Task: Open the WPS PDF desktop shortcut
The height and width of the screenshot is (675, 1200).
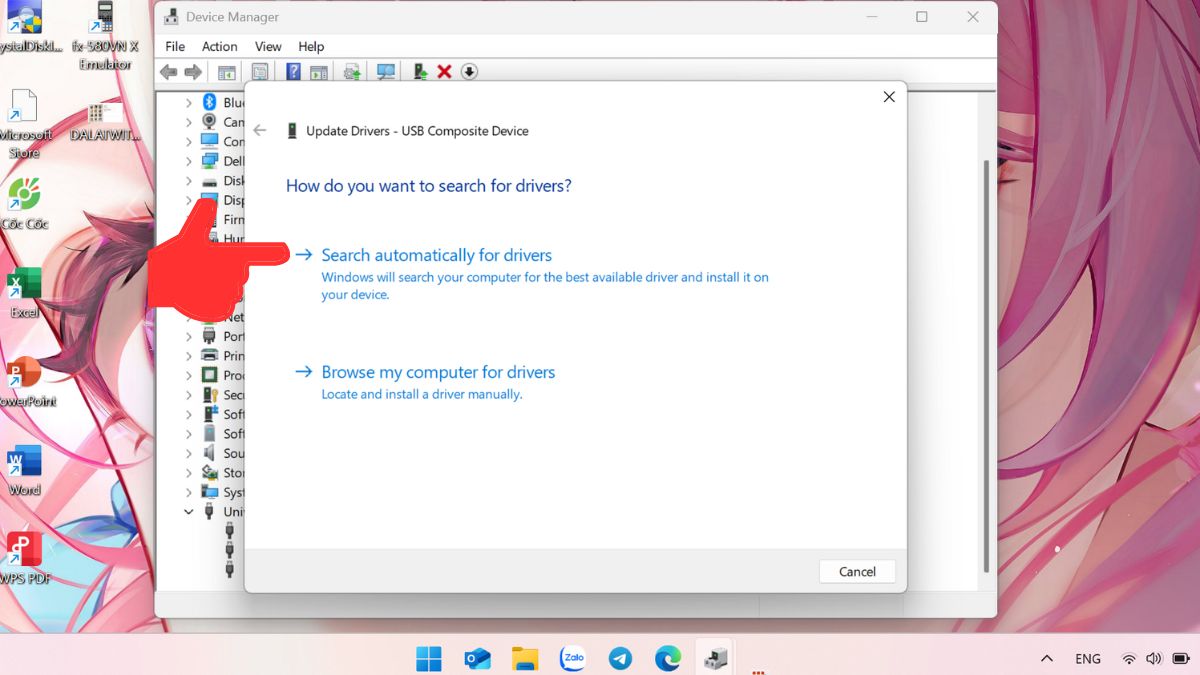Action: pos(24,557)
